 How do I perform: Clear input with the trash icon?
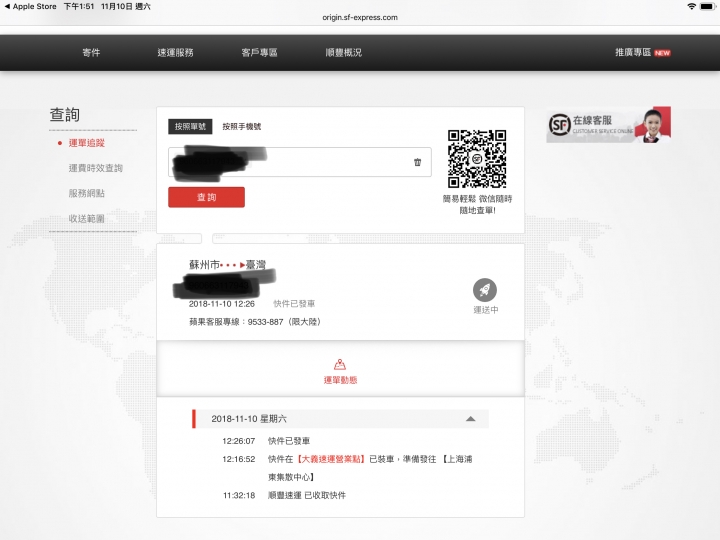[x=417, y=162]
